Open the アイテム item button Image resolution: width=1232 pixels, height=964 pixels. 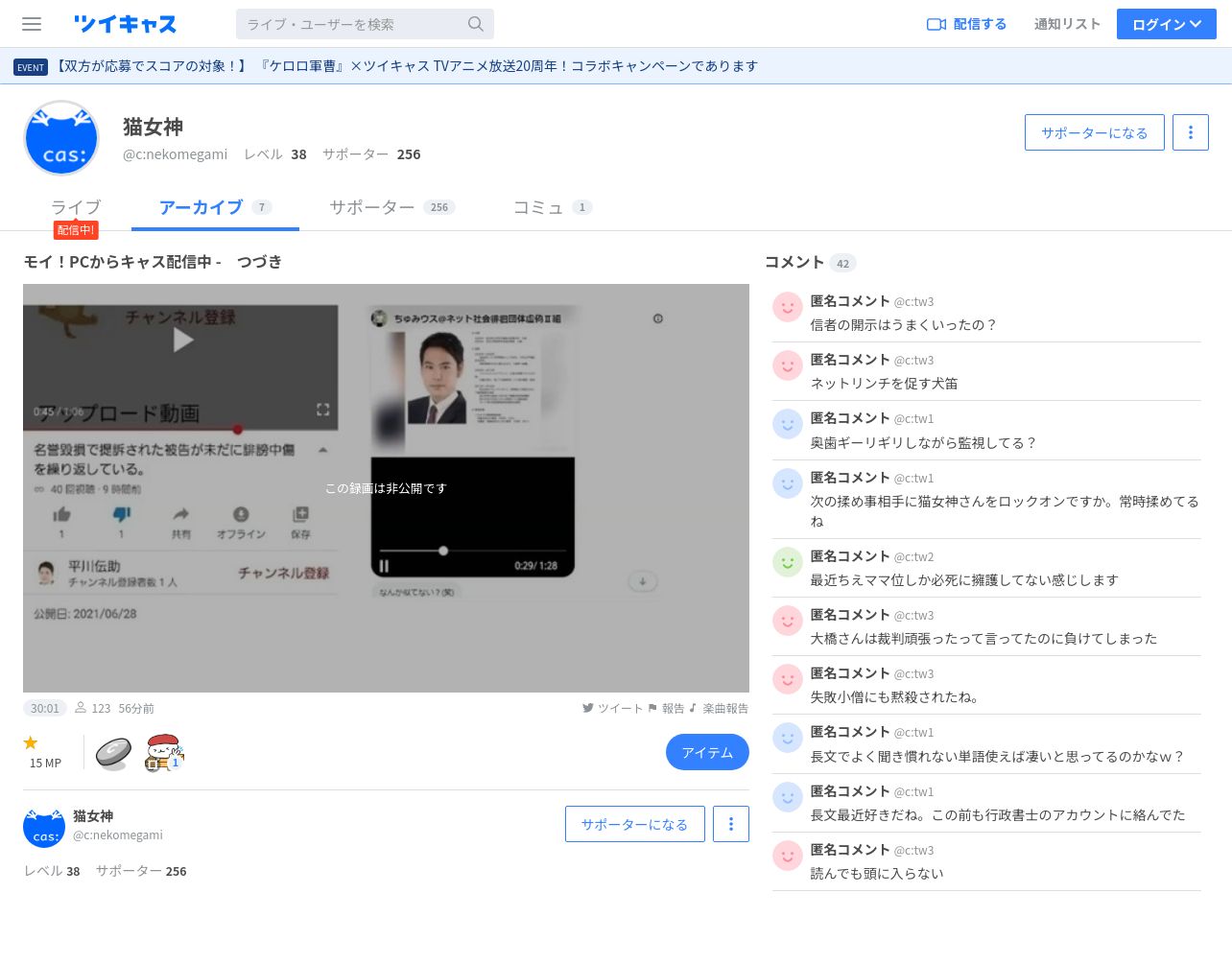707,752
